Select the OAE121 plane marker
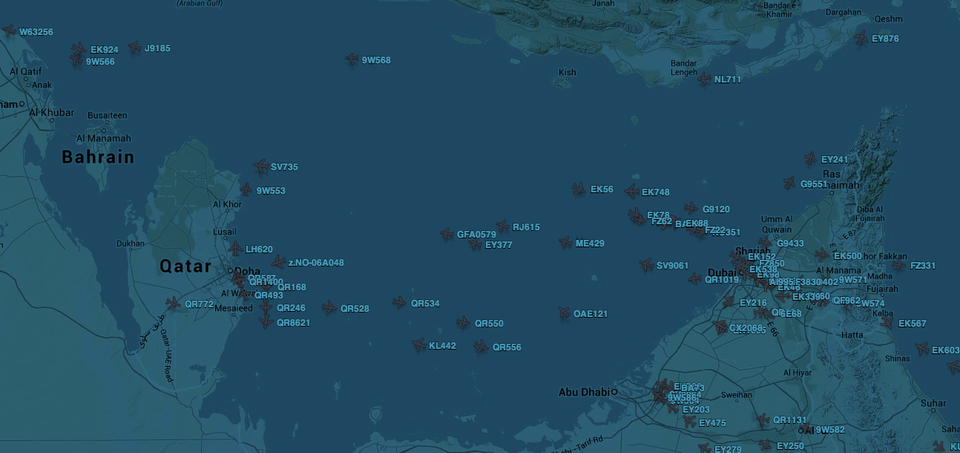960x453 pixels. pos(564,314)
